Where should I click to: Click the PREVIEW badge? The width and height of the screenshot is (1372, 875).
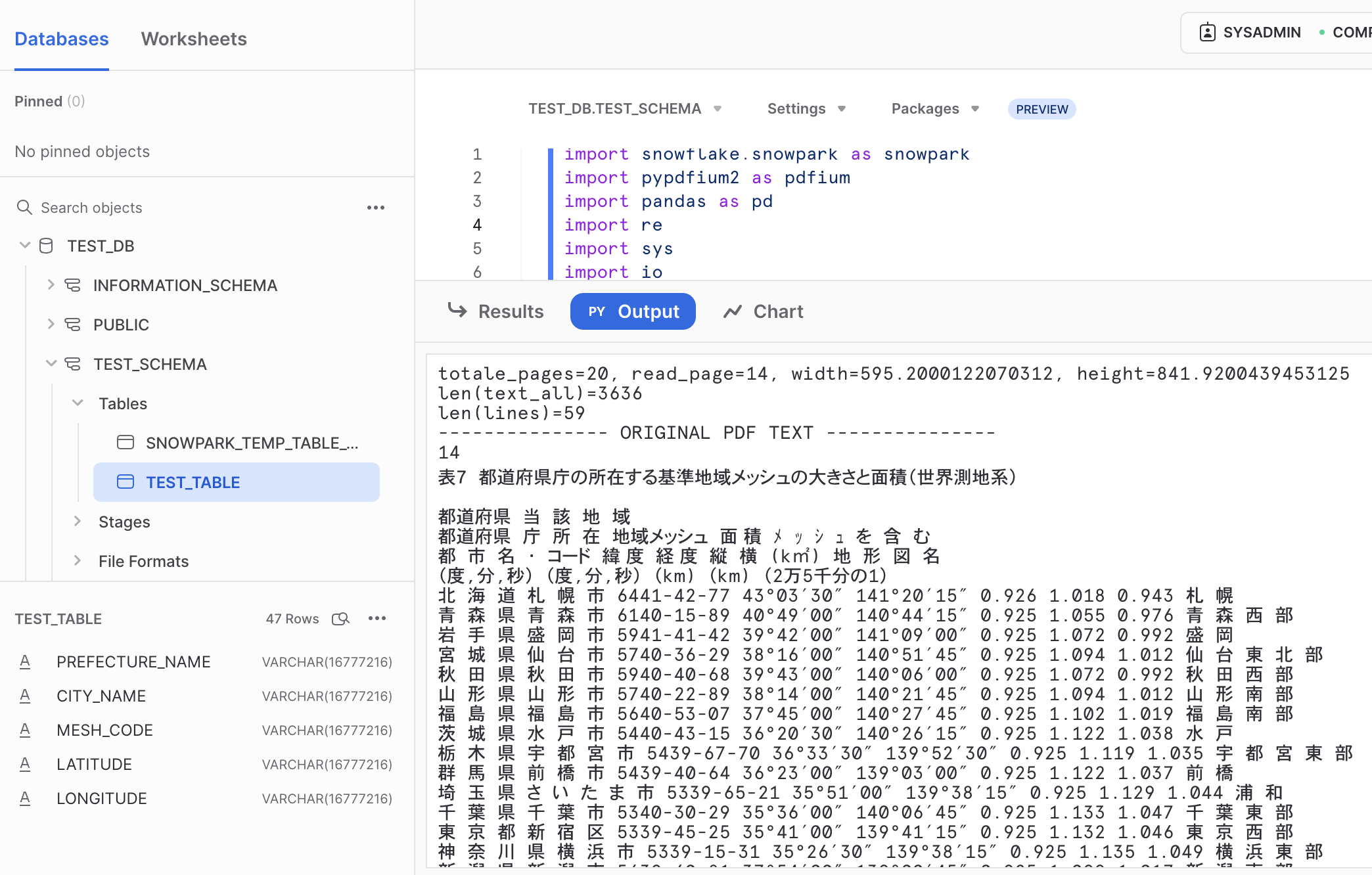coord(1041,108)
